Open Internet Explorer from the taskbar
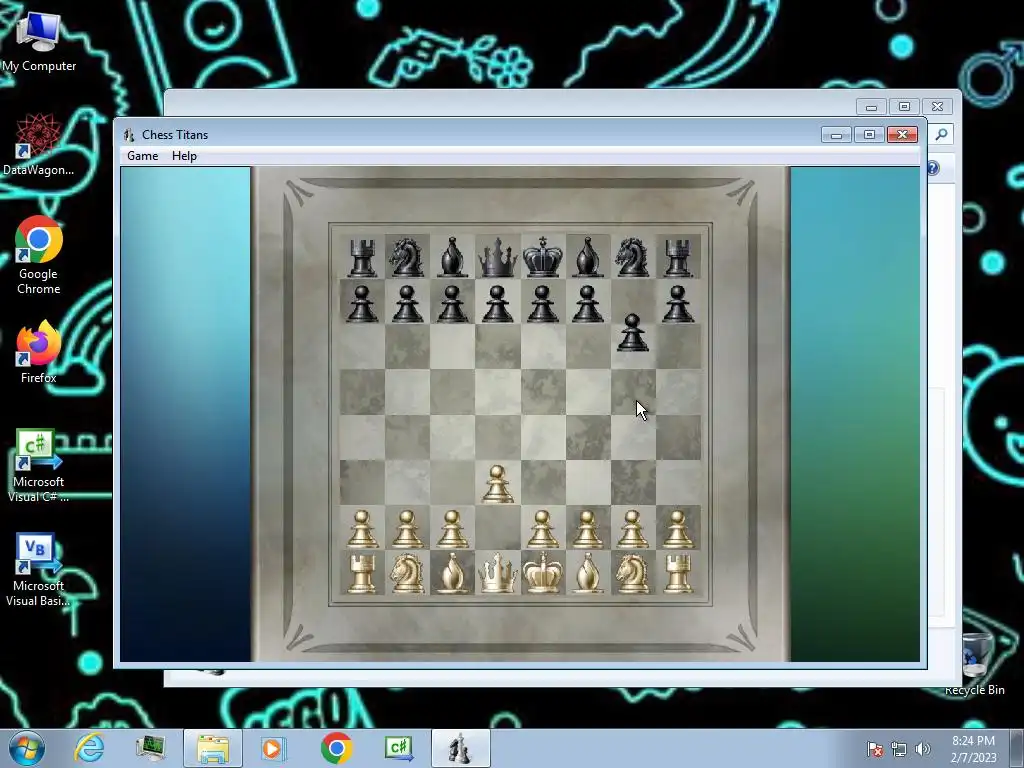 pyautogui.click(x=89, y=748)
